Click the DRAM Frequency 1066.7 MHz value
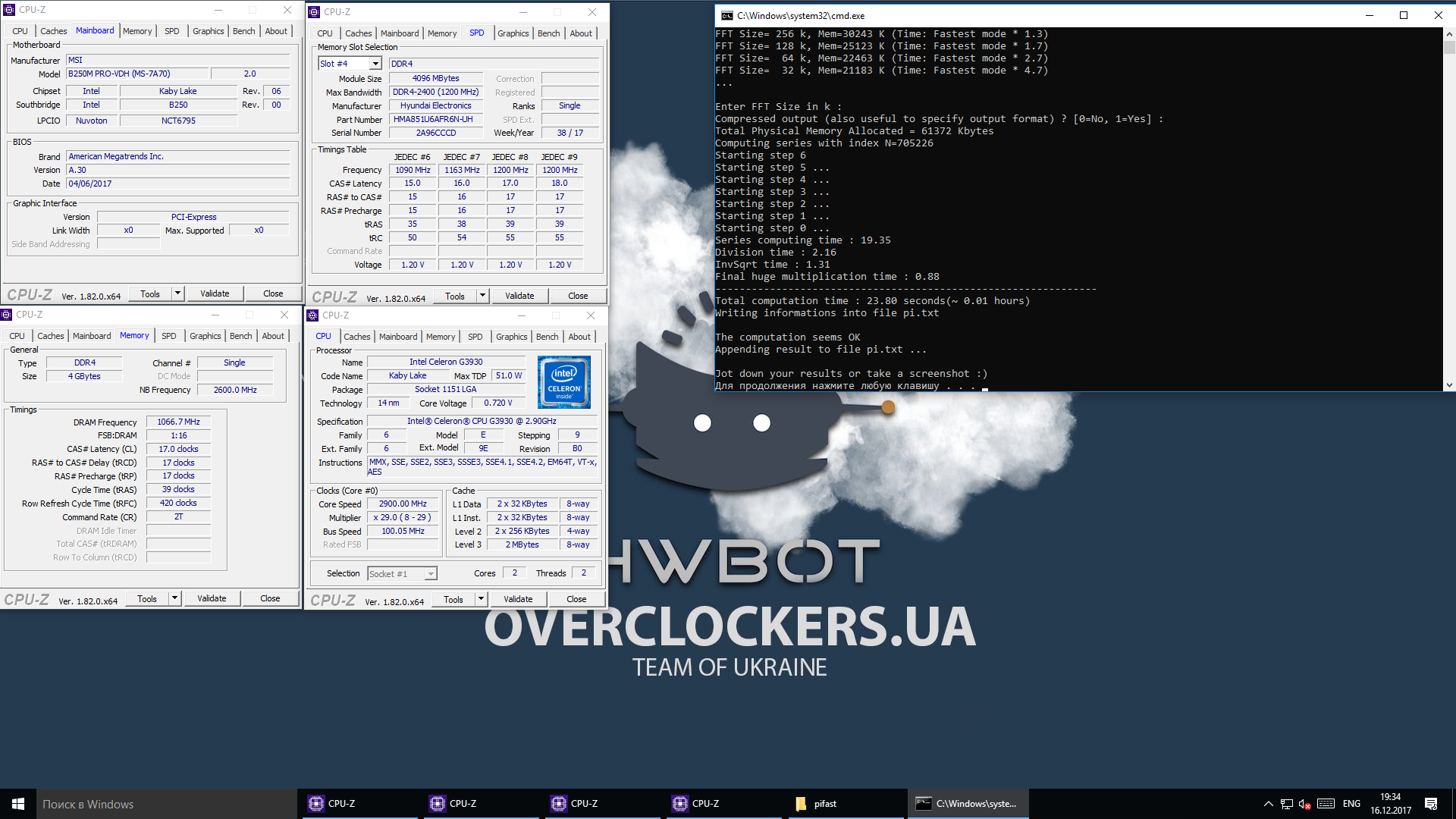The image size is (1456, 819). (178, 422)
